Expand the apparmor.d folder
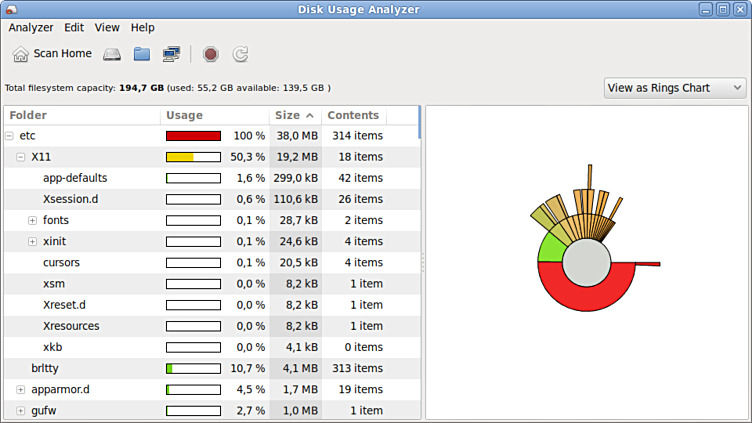Screen dimensions: 752x423 21,389
